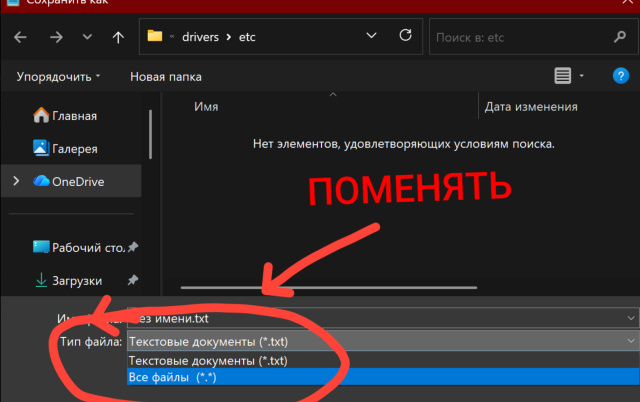Image resolution: width=640 pixels, height=402 pixels.
Task: Expand the OneDrive tree node
Action: pos(16,181)
